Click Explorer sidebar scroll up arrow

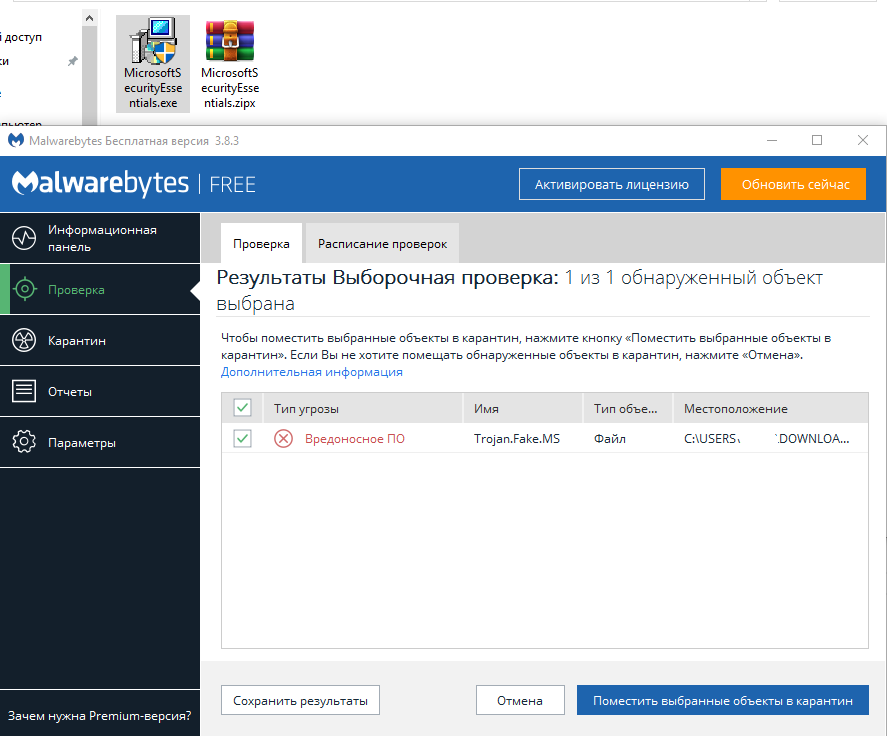[89, 19]
